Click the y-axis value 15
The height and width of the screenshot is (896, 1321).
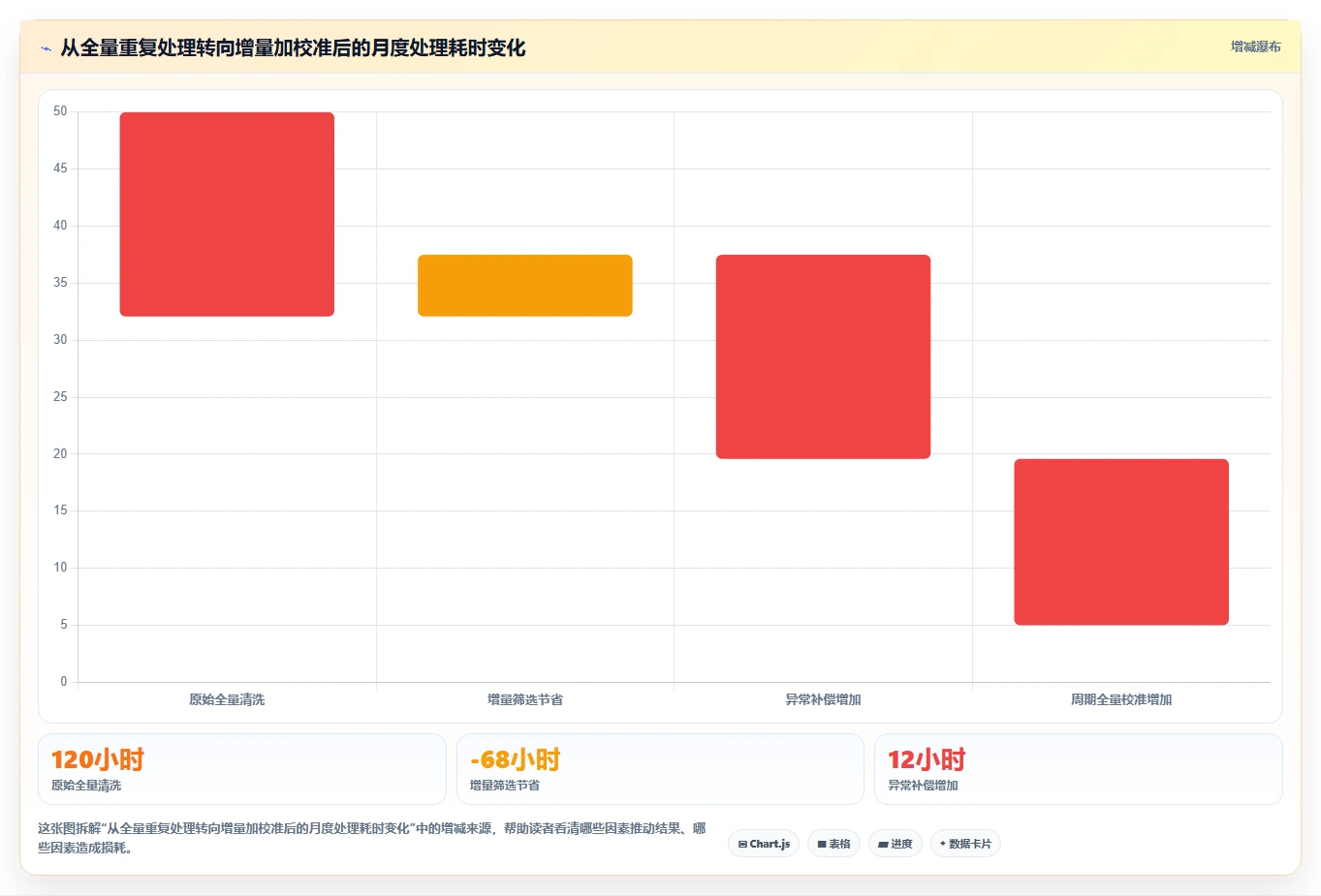click(60, 510)
